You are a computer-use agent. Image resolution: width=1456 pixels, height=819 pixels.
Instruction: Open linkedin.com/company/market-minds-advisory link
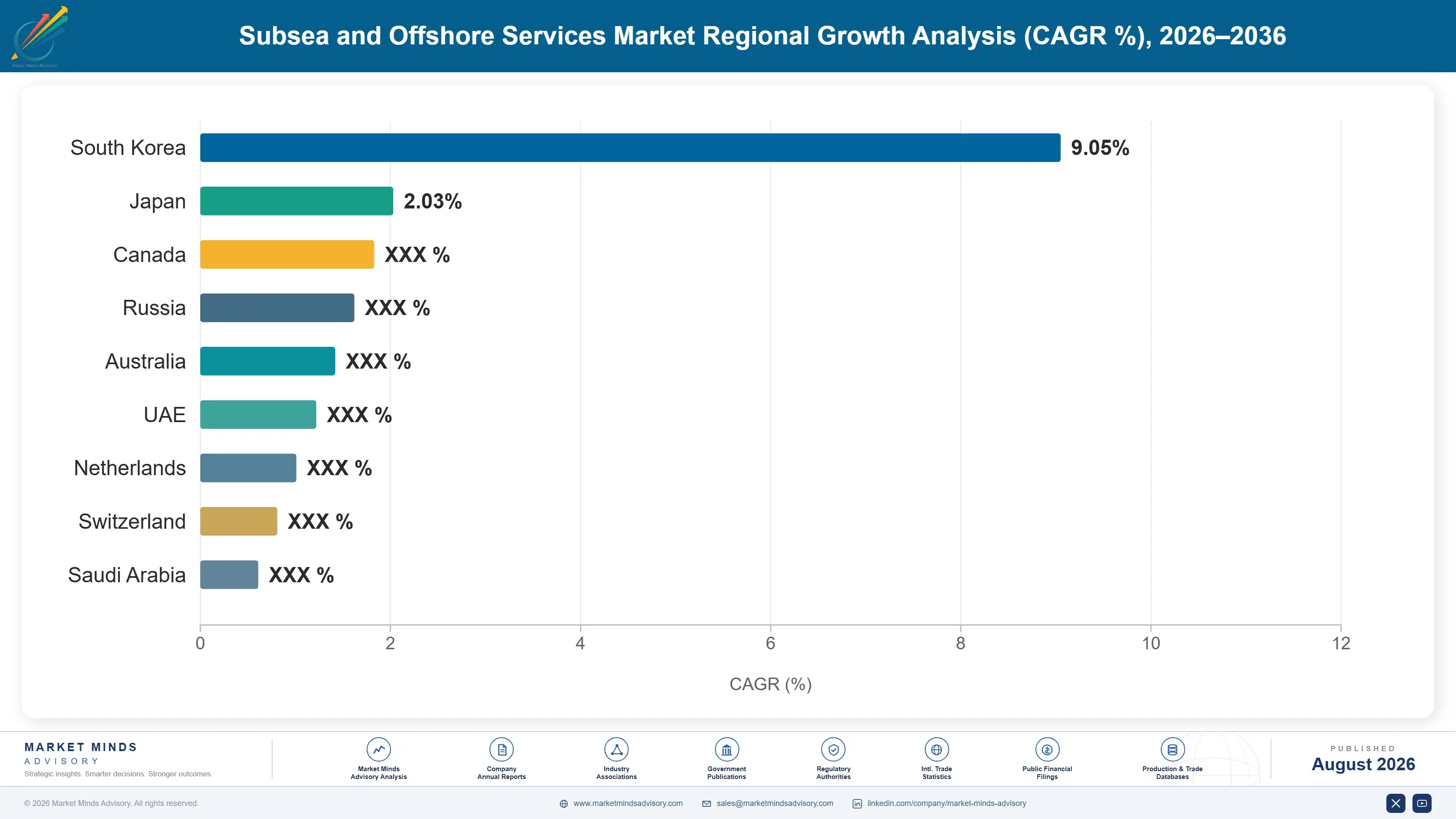pos(947,803)
